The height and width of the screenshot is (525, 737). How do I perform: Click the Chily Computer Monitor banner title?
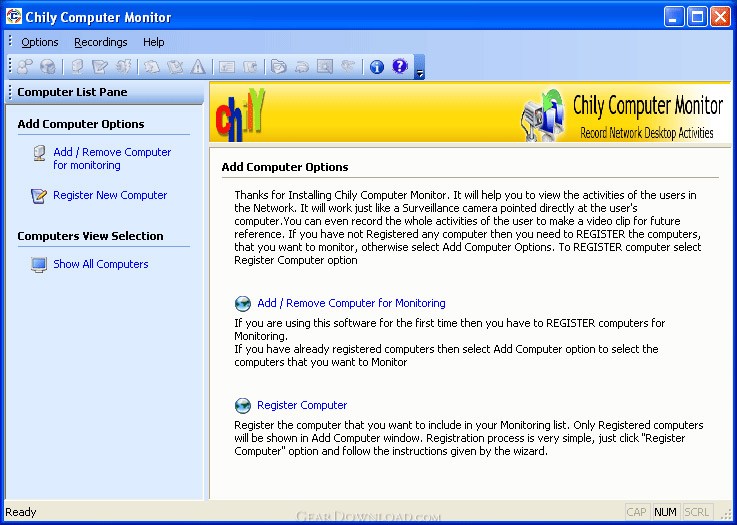click(648, 105)
